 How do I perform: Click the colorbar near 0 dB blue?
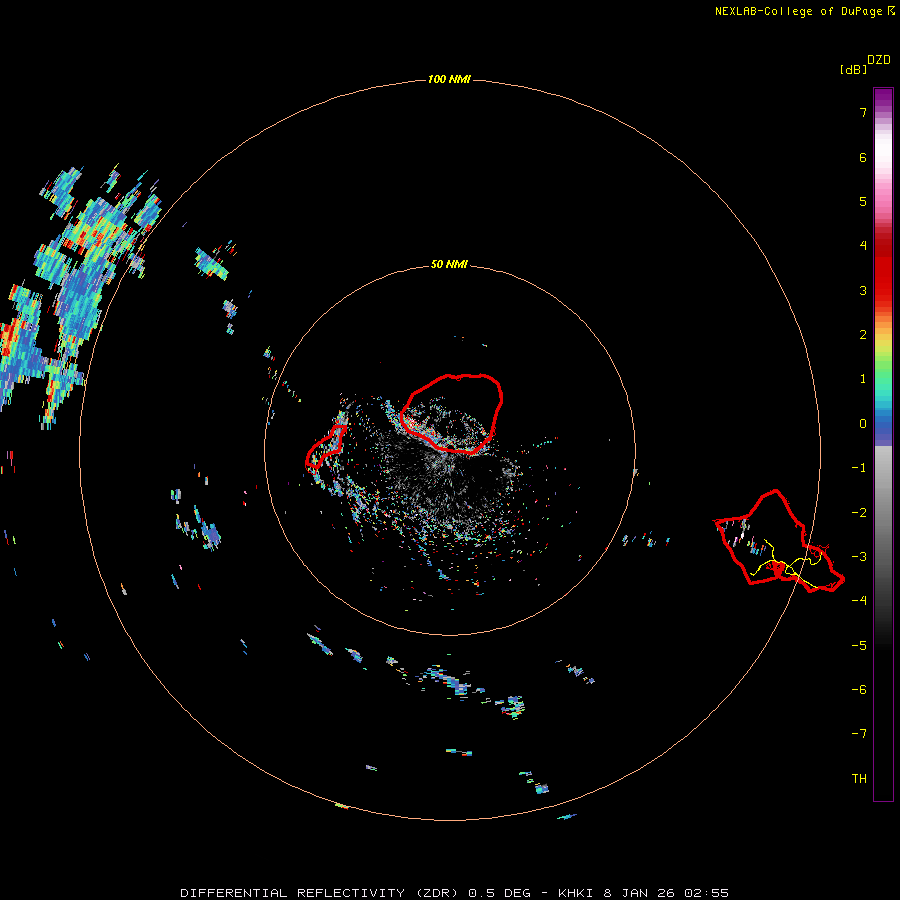pos(883,424)
